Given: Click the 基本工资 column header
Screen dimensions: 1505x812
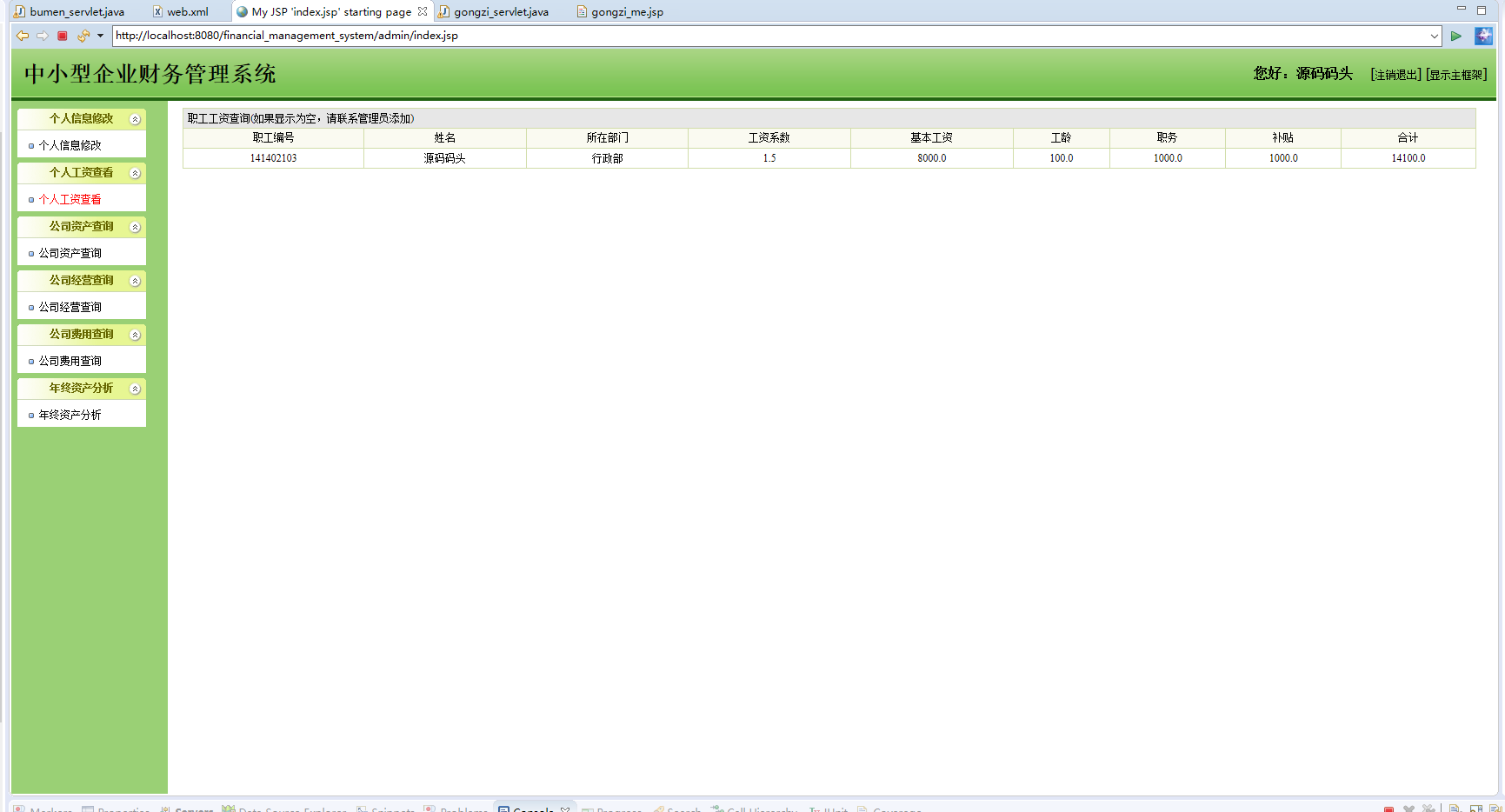Looking at the screenshot, I should (x=932, y=138).
